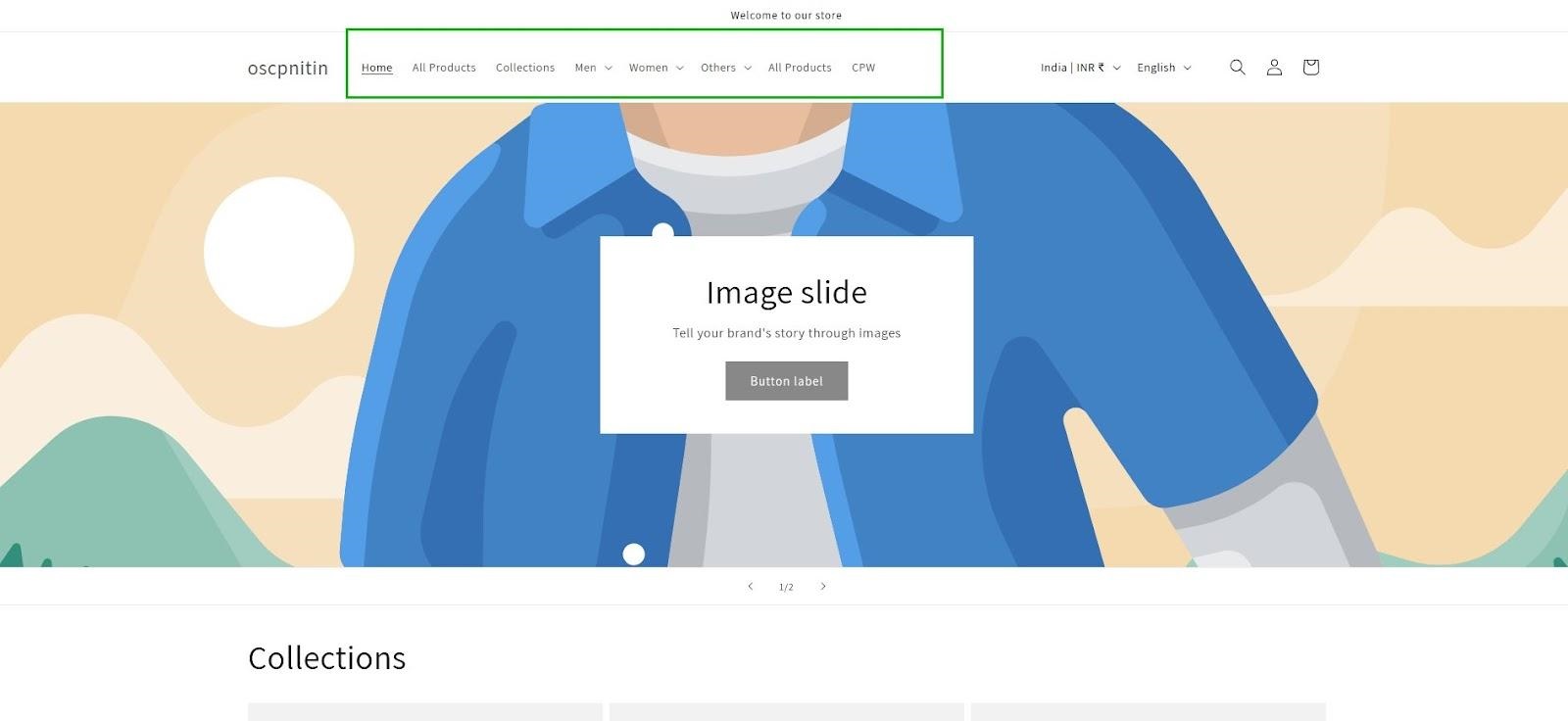Click the Image slide heading text

[786, 292]
